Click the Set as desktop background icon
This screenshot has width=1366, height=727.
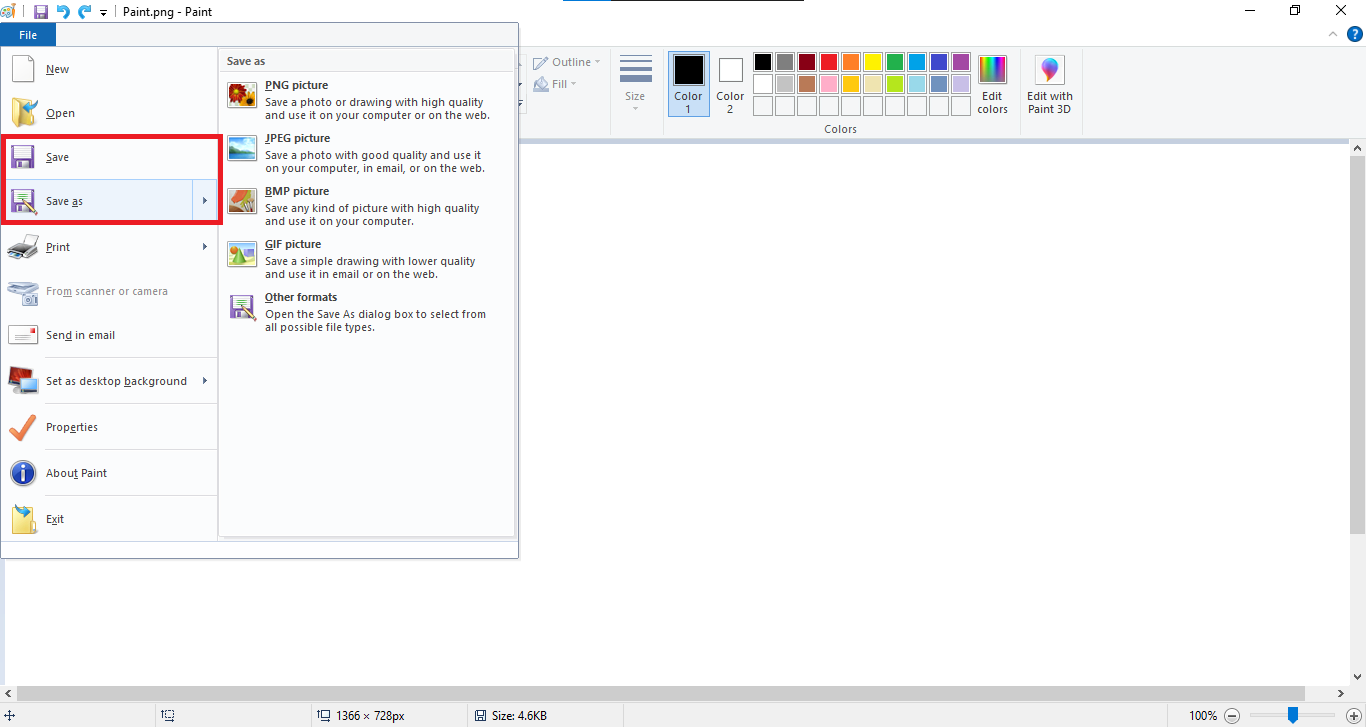23,380
